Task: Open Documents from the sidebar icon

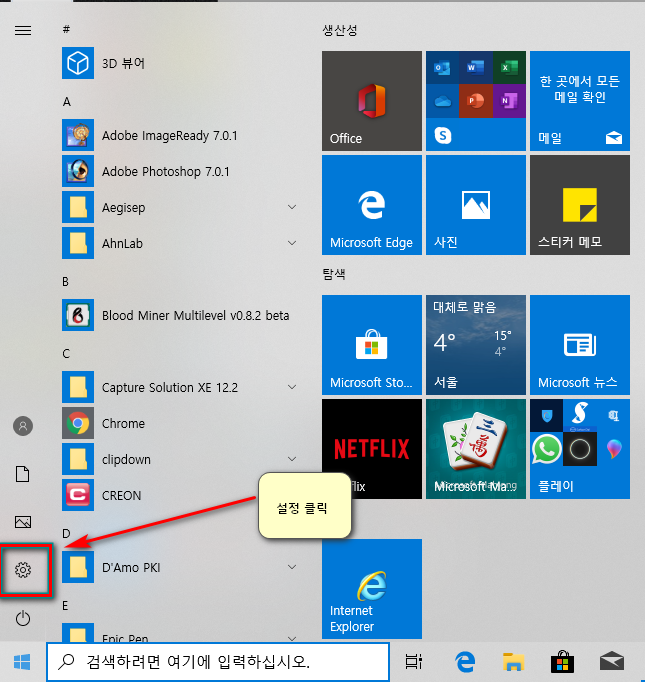Action: pyautogui.click(x=23, y=474)
